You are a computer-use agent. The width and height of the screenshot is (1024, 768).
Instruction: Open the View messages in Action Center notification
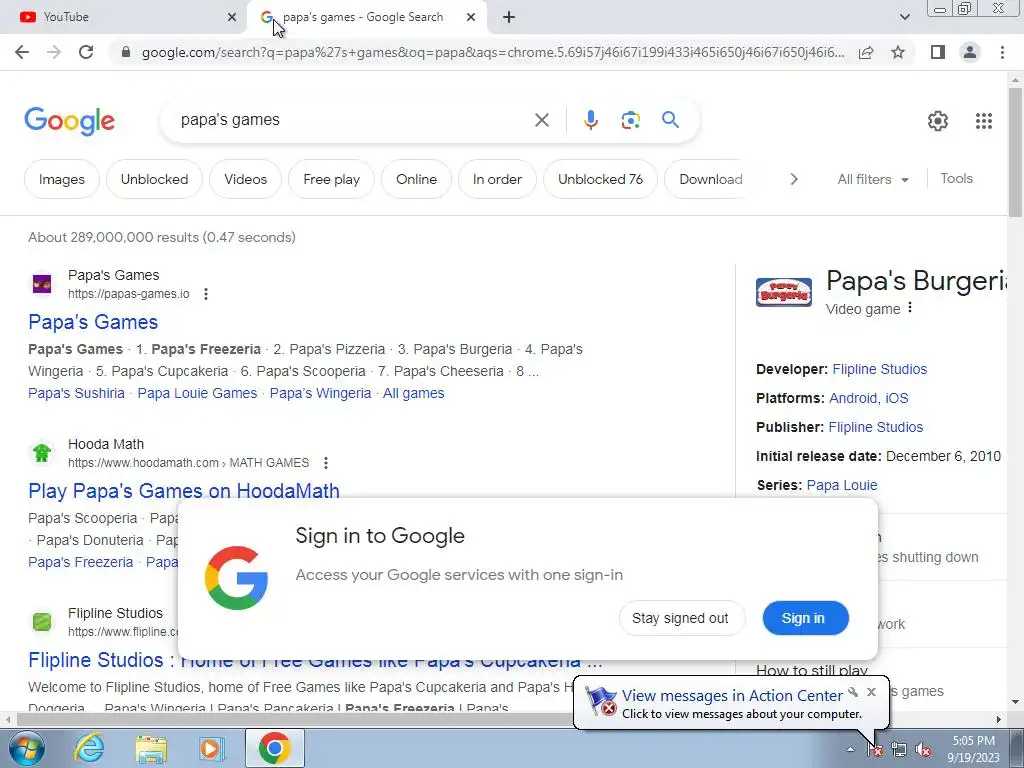732,696
